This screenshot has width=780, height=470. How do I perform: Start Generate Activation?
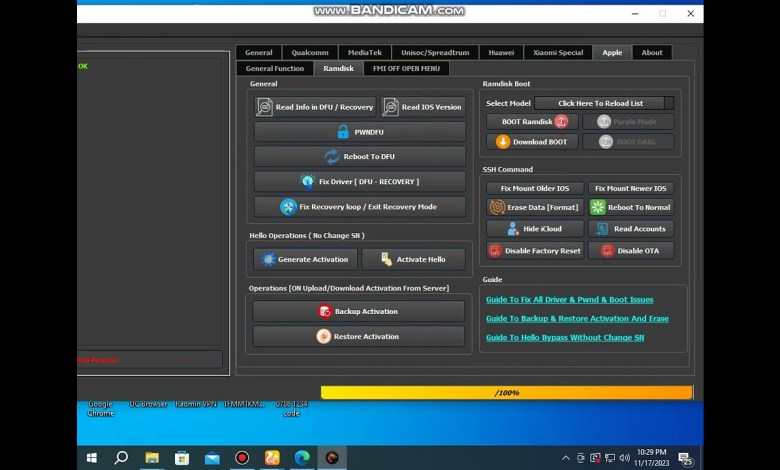tap(305, 259)
